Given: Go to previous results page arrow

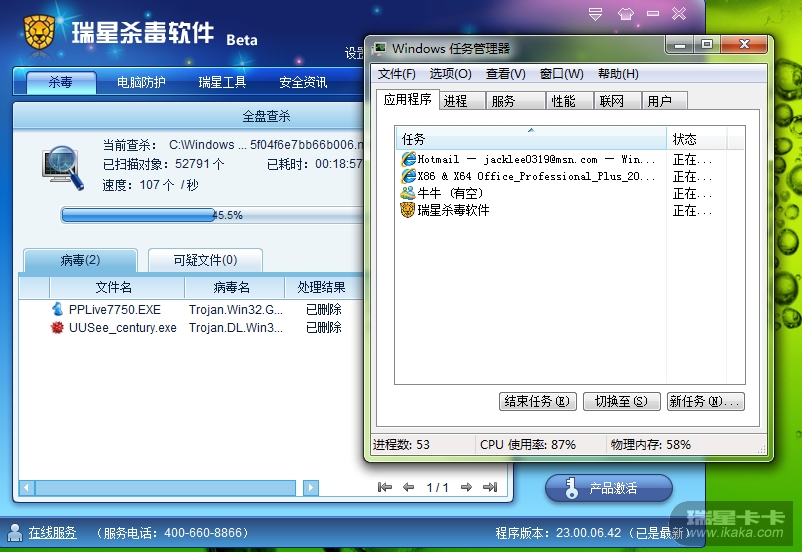Looking at the screenshot, I should tap(408, 487).
